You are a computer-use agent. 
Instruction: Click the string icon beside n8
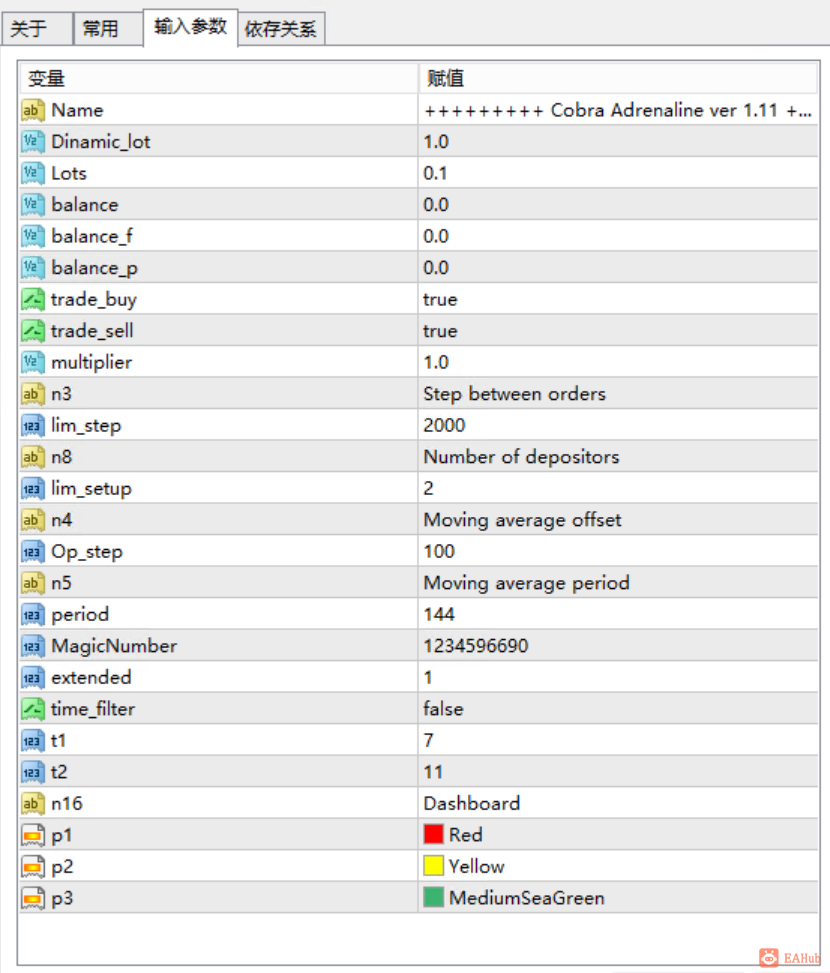tap(33, 457)
